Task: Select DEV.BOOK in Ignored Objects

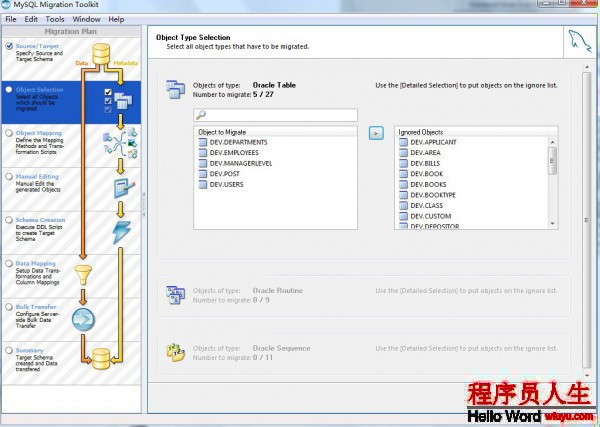Action: [x=427, y=174]
